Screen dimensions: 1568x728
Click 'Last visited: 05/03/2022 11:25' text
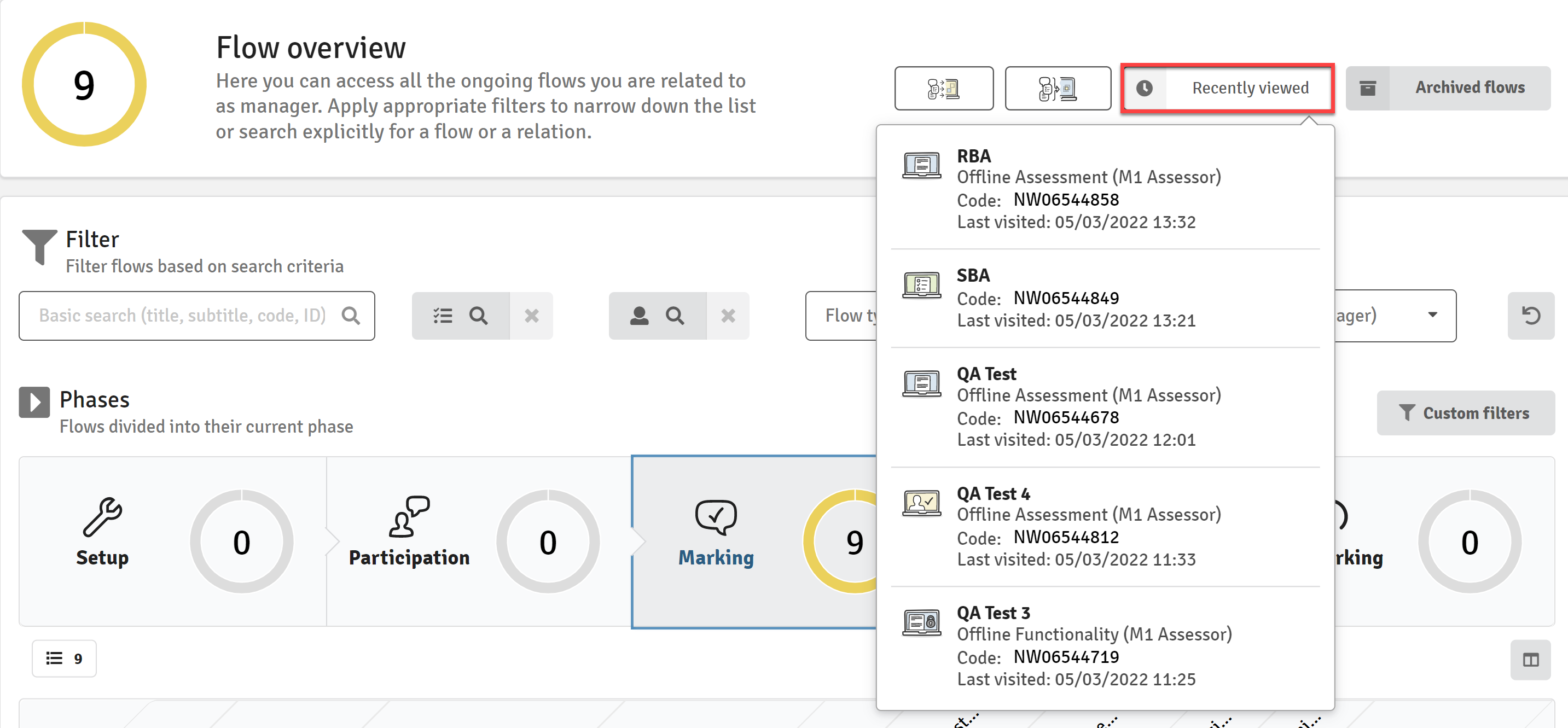coord(1076,679)
